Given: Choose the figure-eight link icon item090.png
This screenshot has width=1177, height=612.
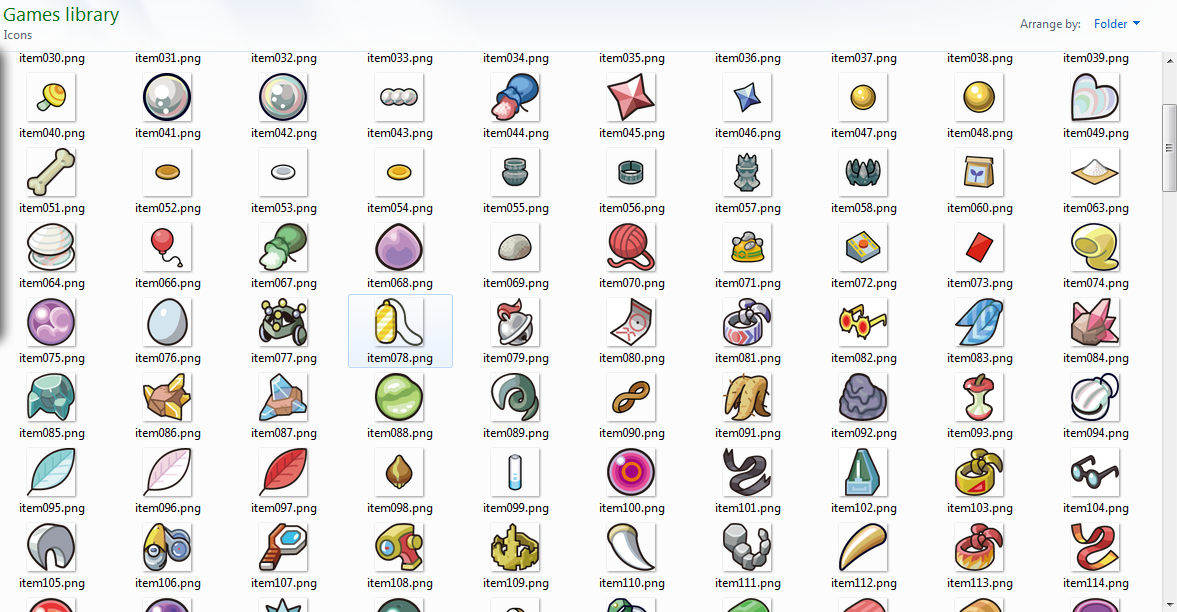Looking at the screenshot, I should point(631,397).
